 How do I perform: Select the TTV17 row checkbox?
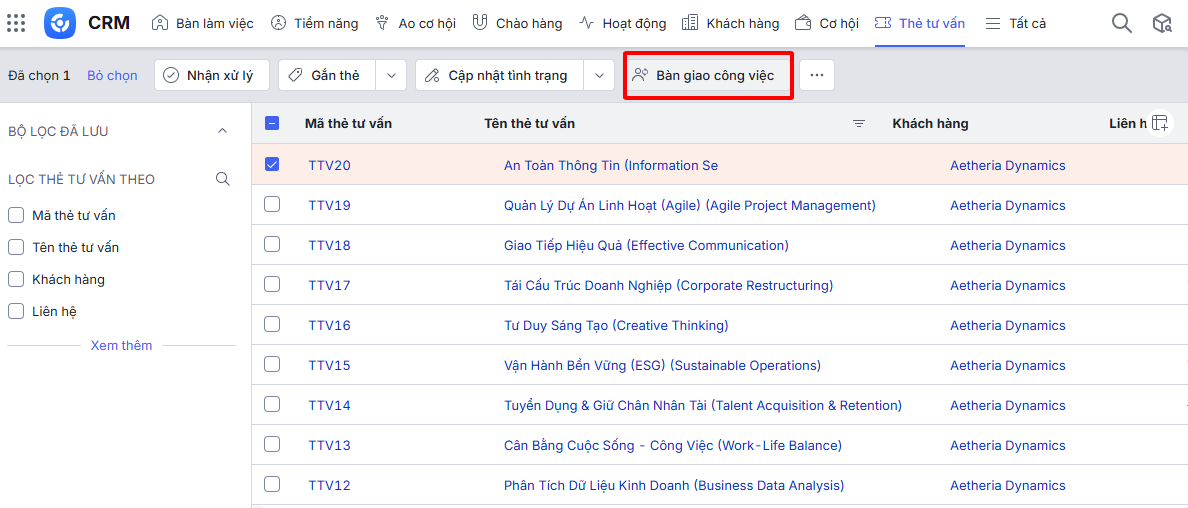272,285
